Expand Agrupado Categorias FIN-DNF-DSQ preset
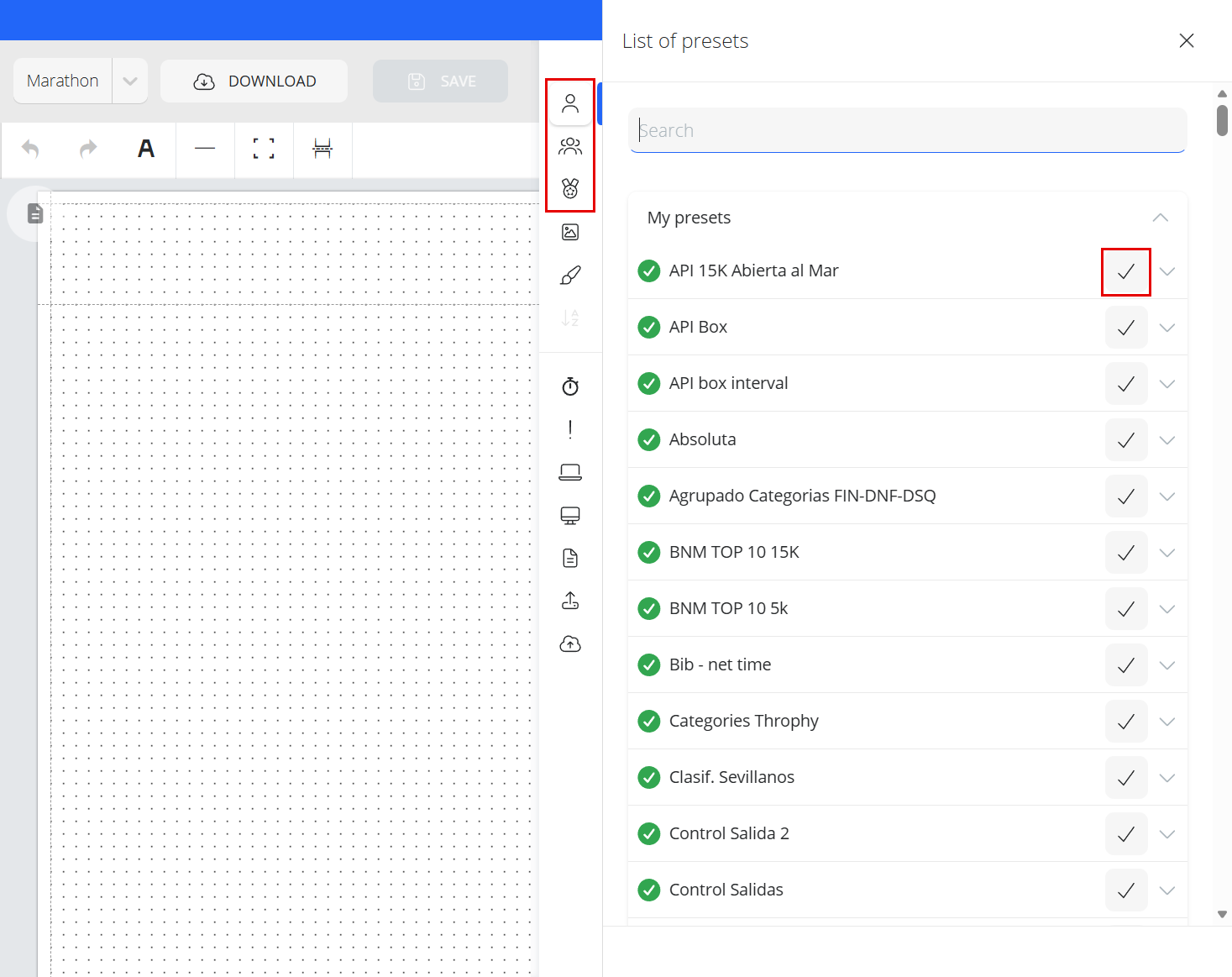Image resolution: width=1232 pixels, height=977 pixels. (1167, 496)
